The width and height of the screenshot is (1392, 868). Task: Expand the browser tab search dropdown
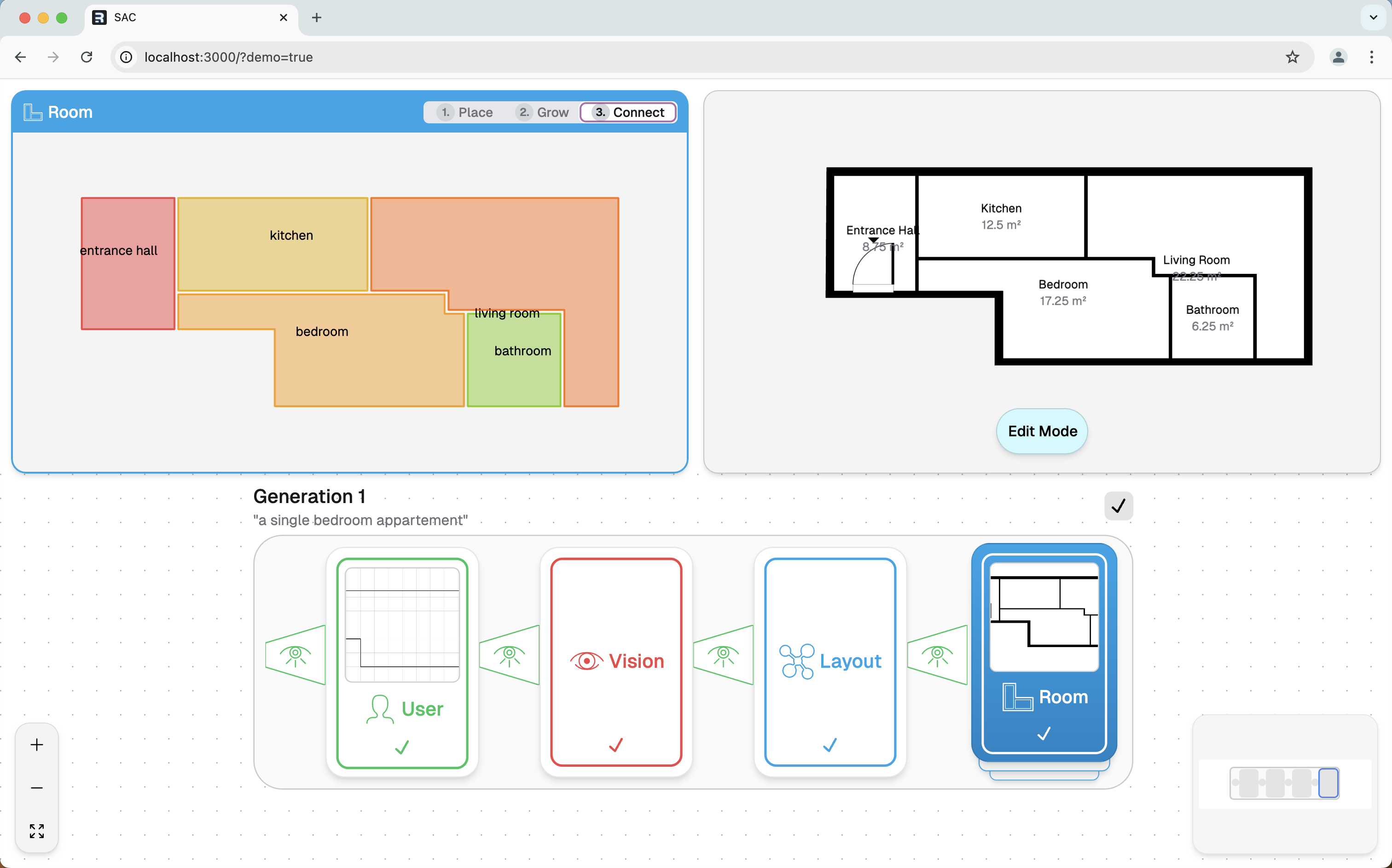1373,17
